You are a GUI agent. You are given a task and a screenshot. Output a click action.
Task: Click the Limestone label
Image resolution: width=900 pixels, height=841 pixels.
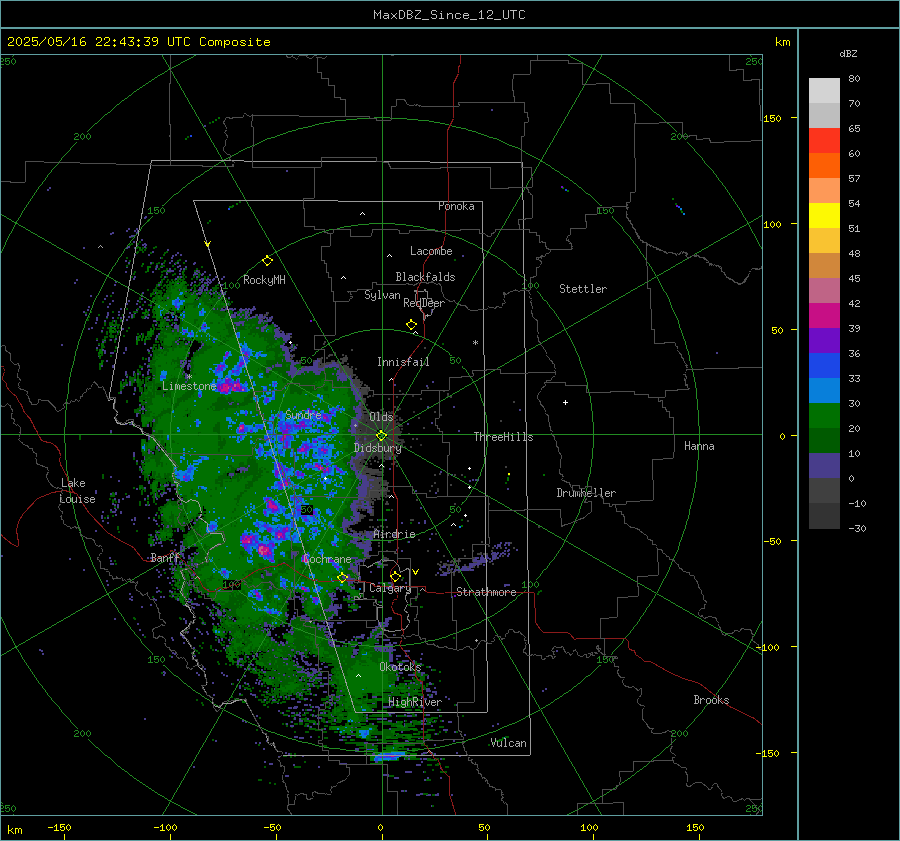coord(189,386)
